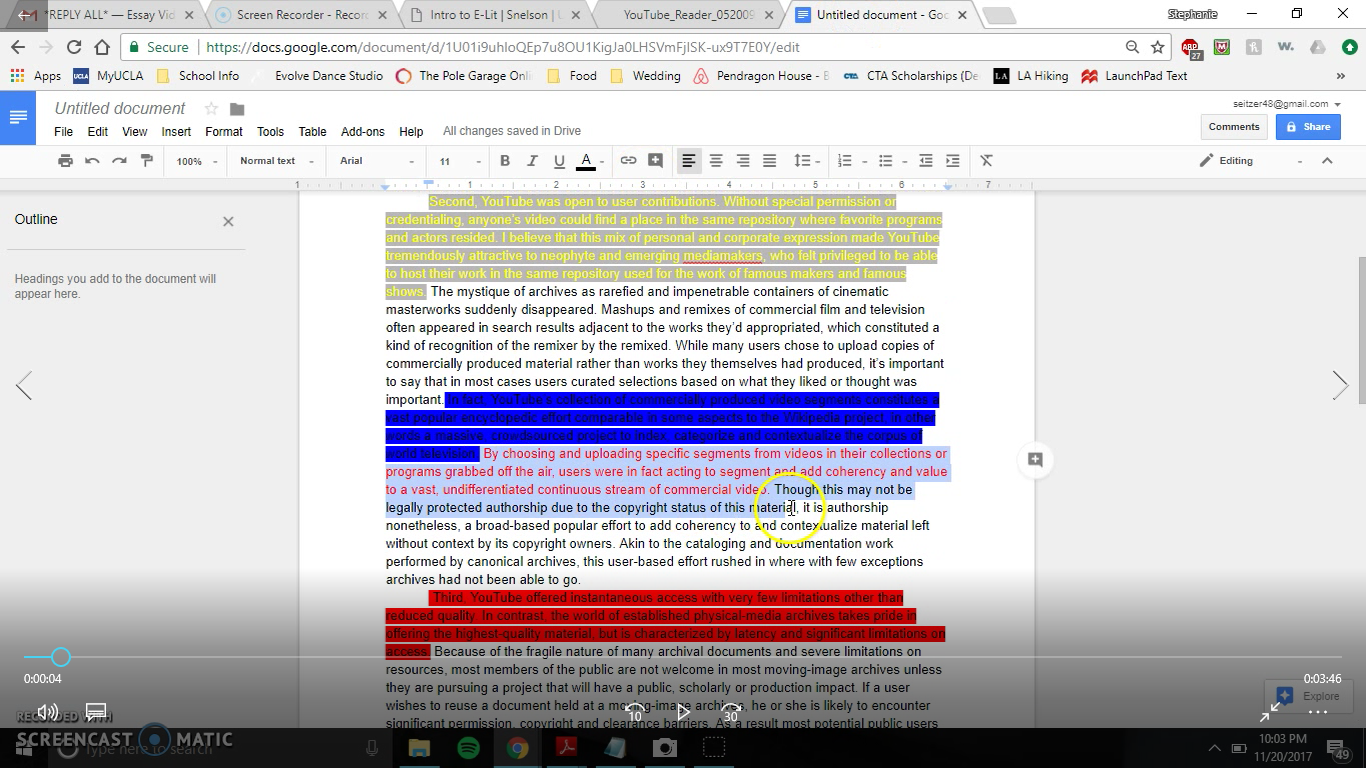Screen dimensions: 1366x768
Task: Open the Comments button
Action: click(1233, 127)
